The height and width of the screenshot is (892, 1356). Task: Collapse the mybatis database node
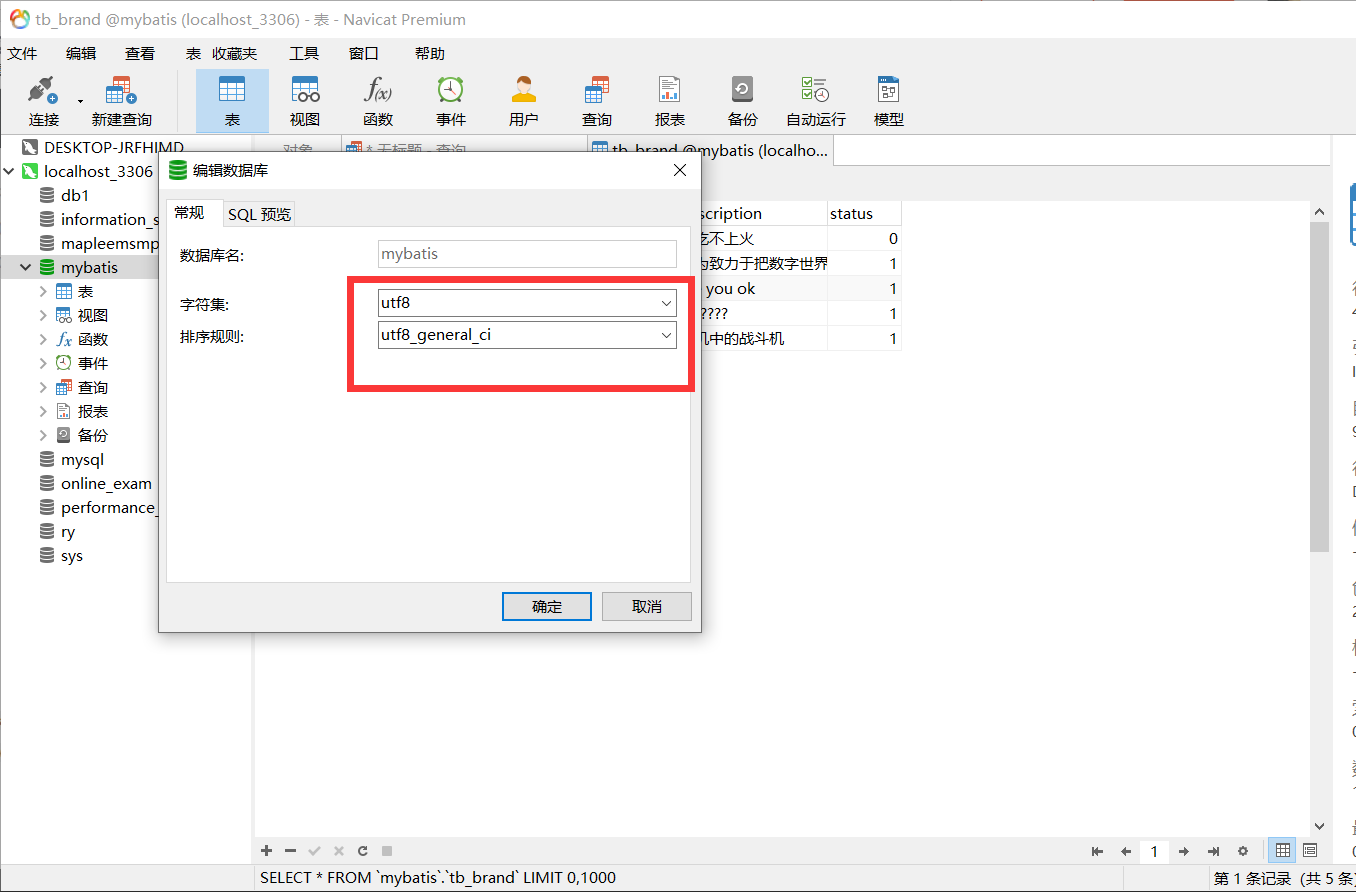coord(26,268)
